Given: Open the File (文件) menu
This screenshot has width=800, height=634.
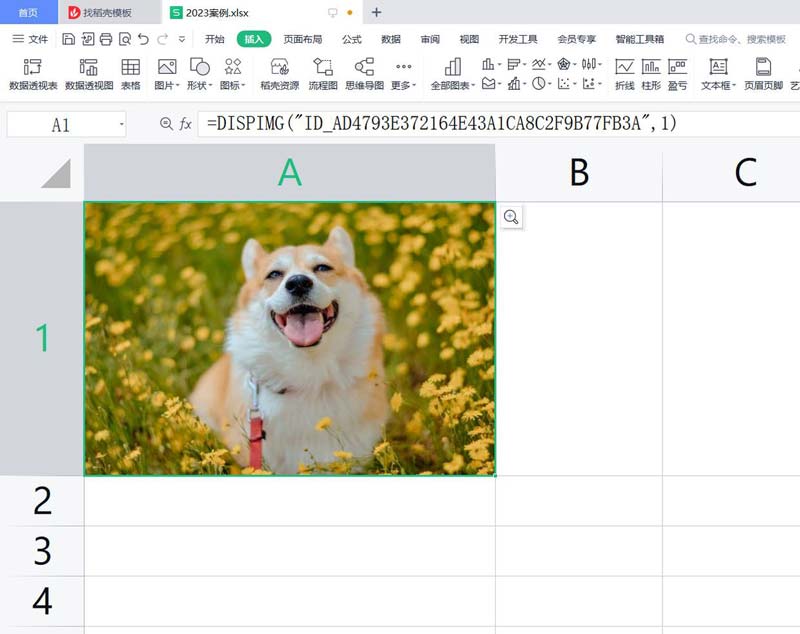Looking at the screenshot, I should (x=30, y=39).
